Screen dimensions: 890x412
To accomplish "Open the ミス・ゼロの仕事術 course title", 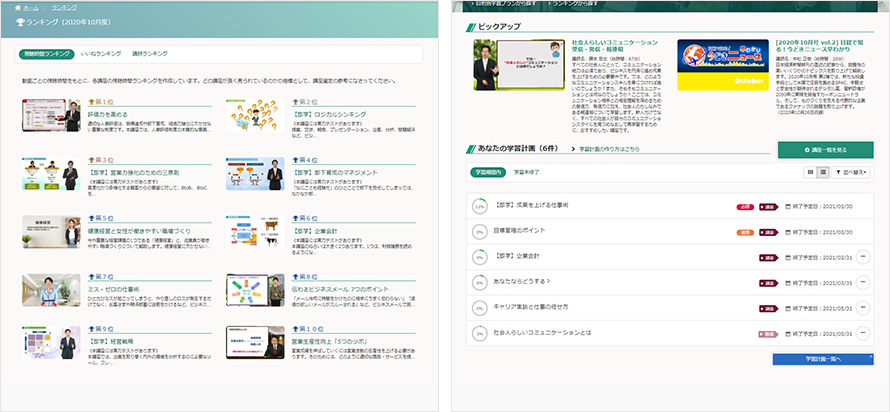I will pos(114,290).
